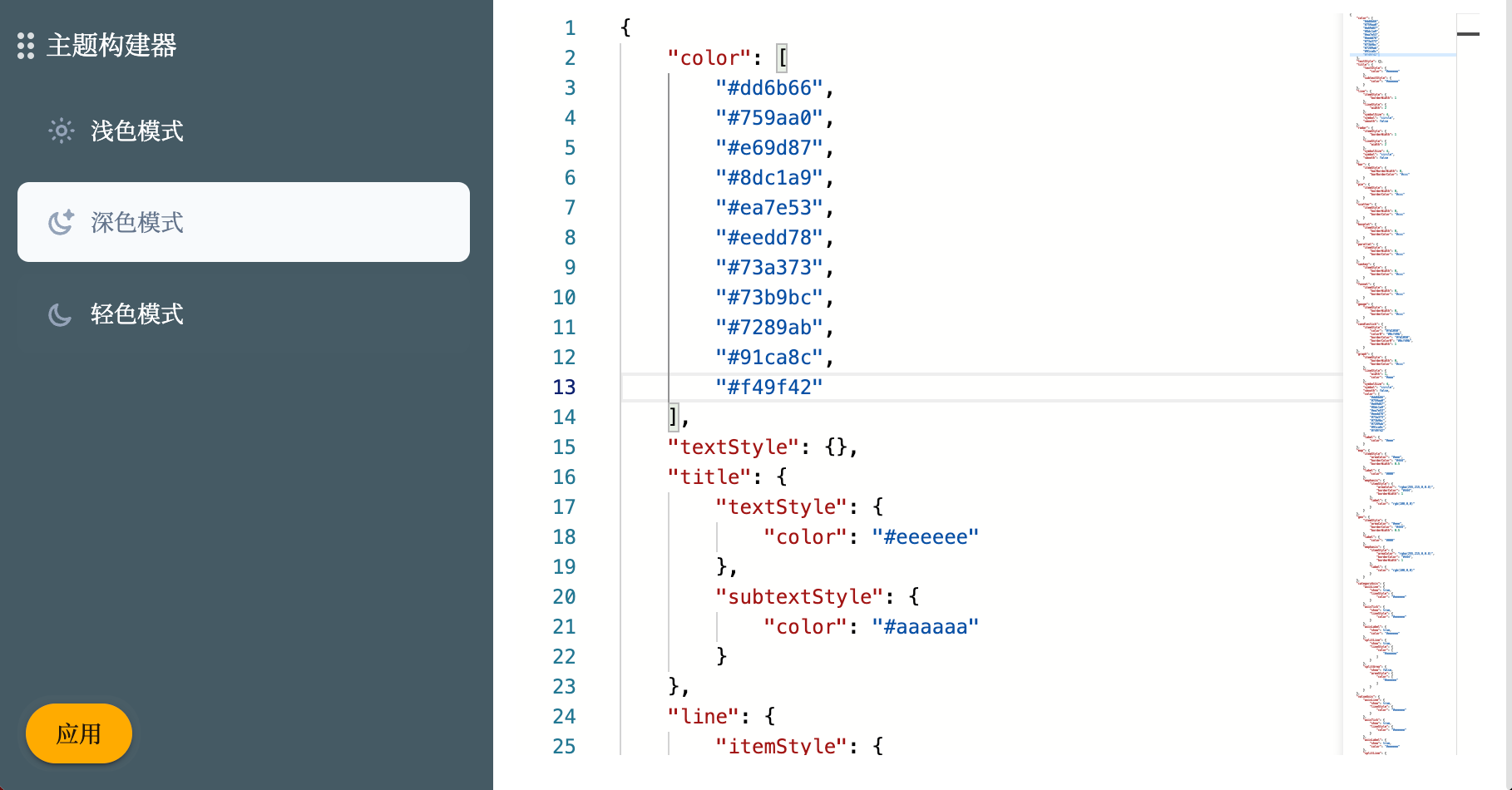Click "itemStyle" key on line 25
Image resolution: width=1512 pixels, height=790 pixels.
click(780, 745)
